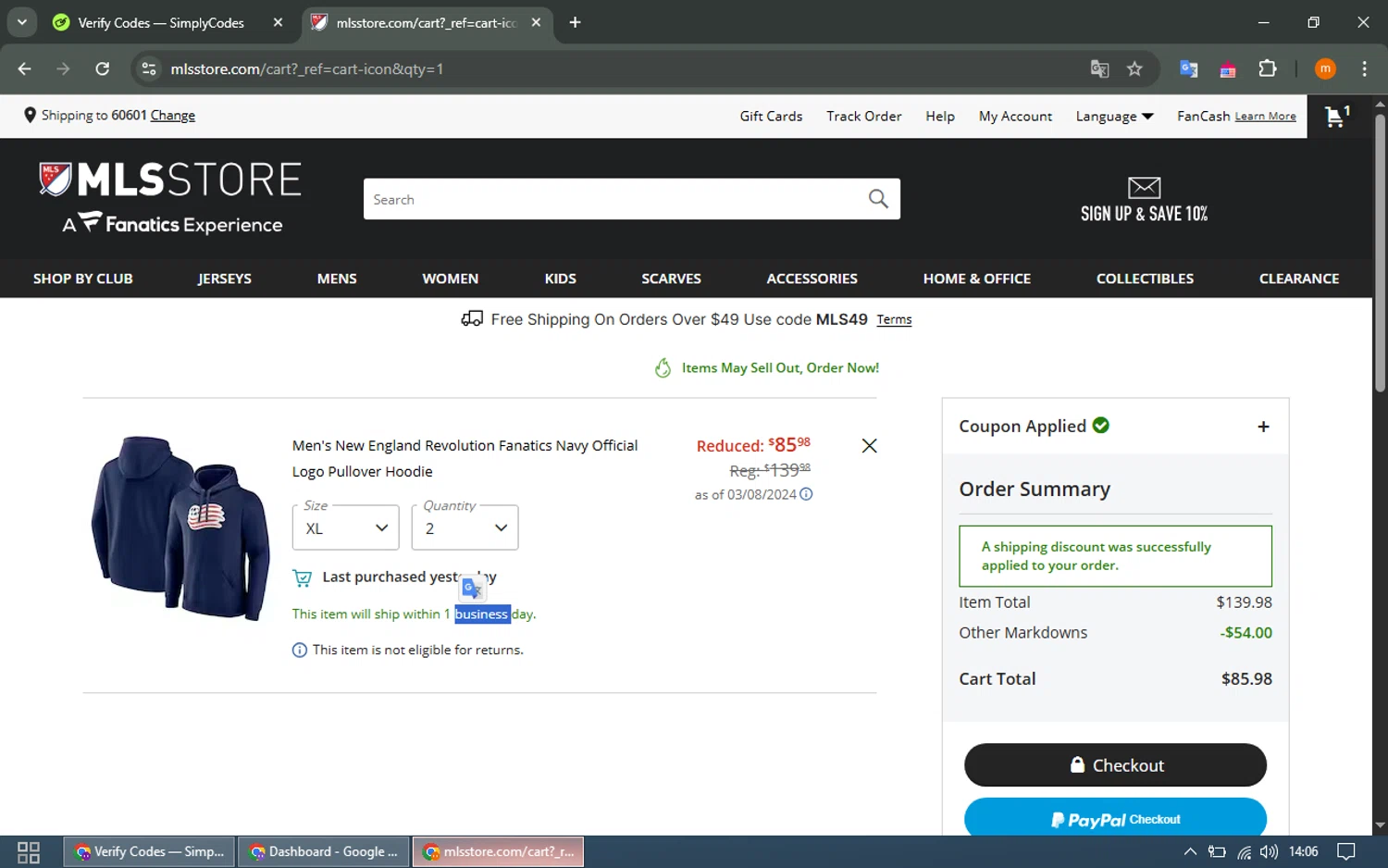Screen dimensions: 1388x868
Task: Open the Extensions puzzle icon
Action: click(1268, 68)
